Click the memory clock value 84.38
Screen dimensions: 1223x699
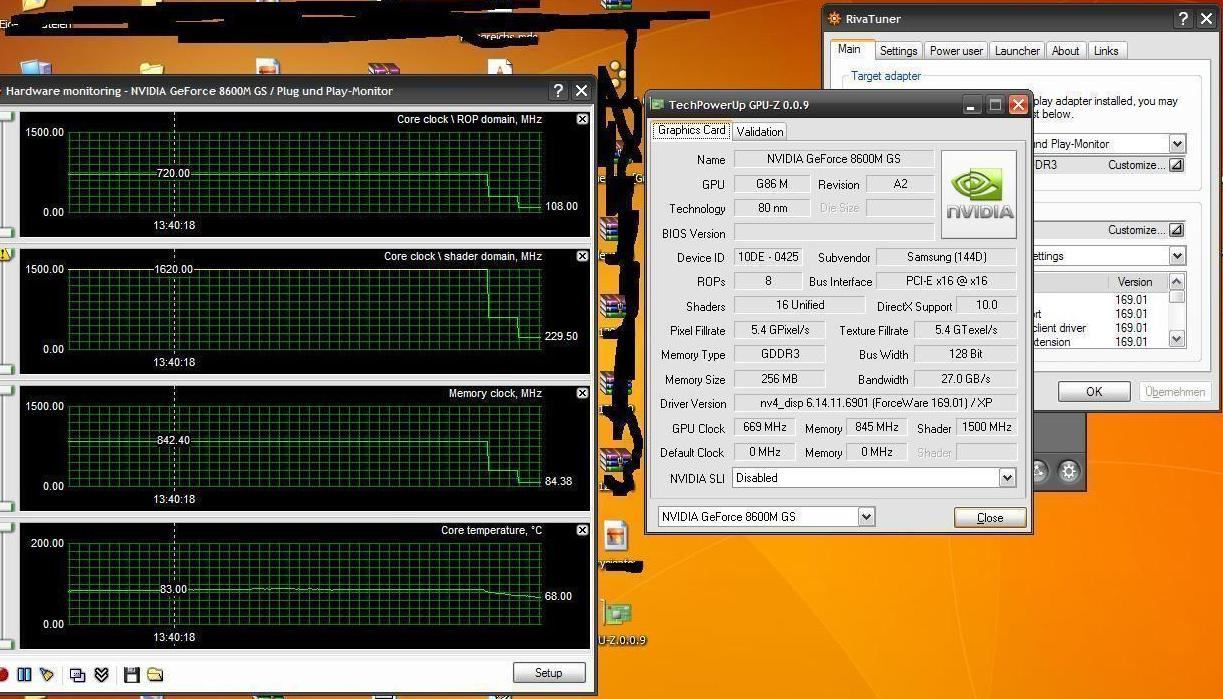(x=559, y=481)
